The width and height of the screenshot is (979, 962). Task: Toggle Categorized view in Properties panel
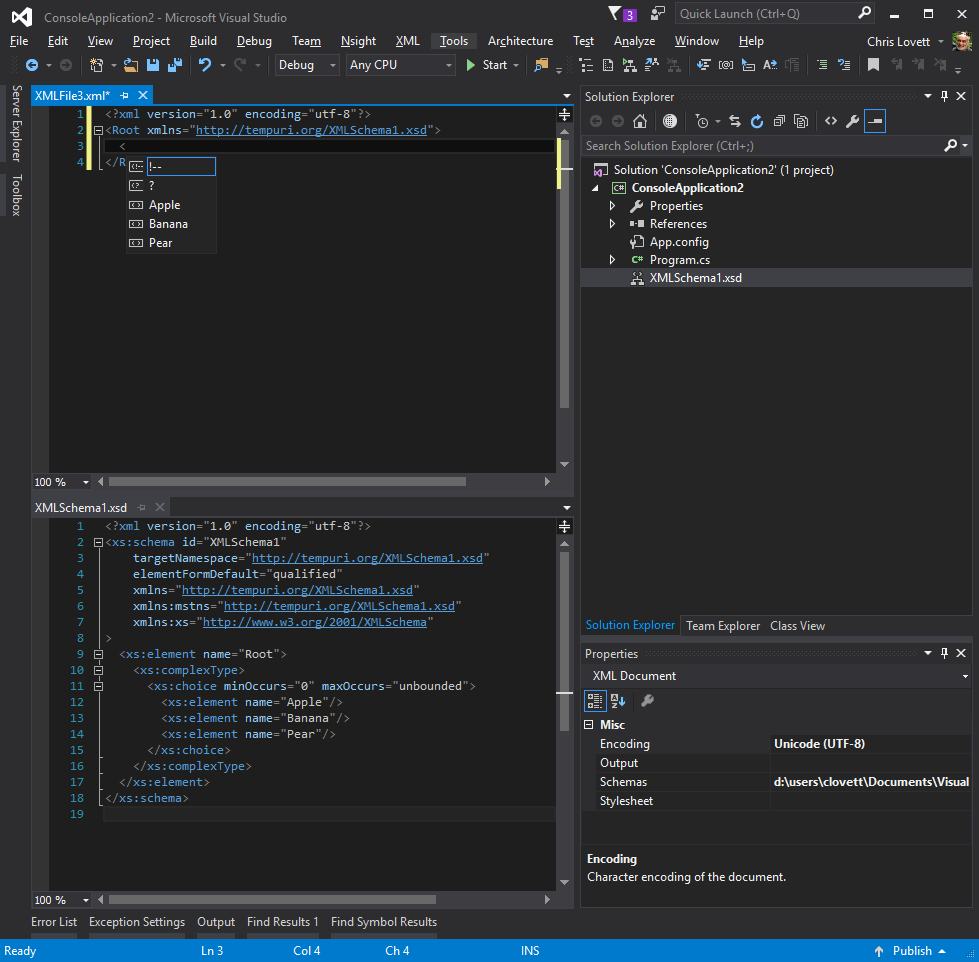pos(595,701)
